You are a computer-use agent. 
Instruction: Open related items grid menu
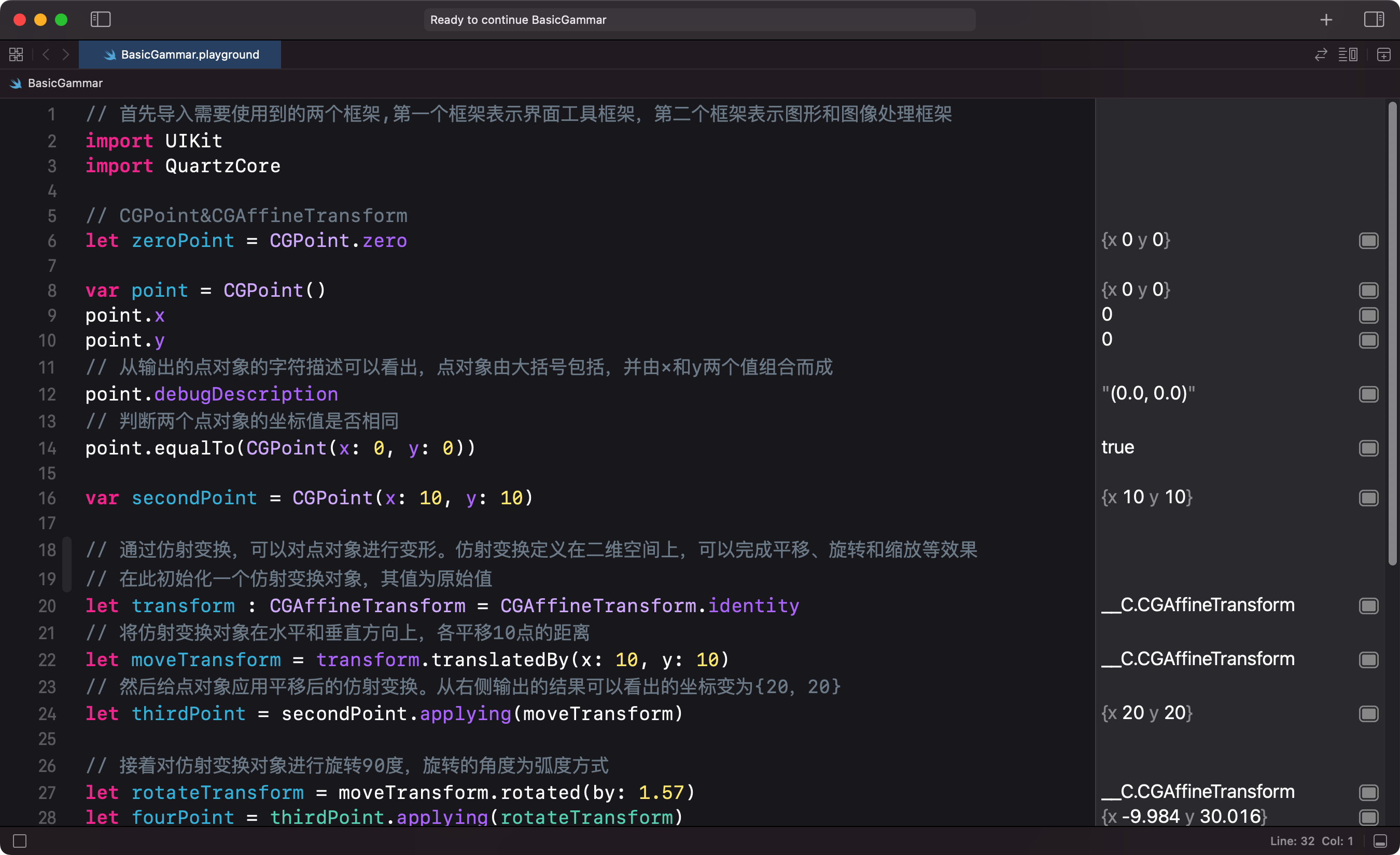[16, 54]
